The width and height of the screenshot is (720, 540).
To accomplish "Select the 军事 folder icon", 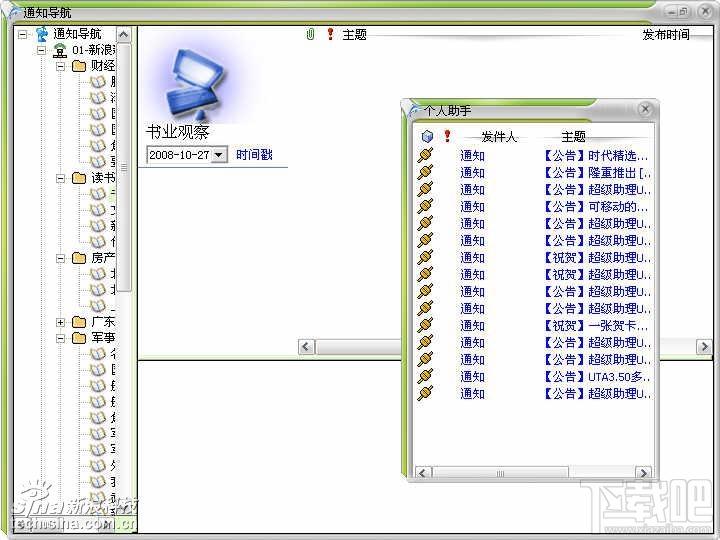I will [79, 338].
